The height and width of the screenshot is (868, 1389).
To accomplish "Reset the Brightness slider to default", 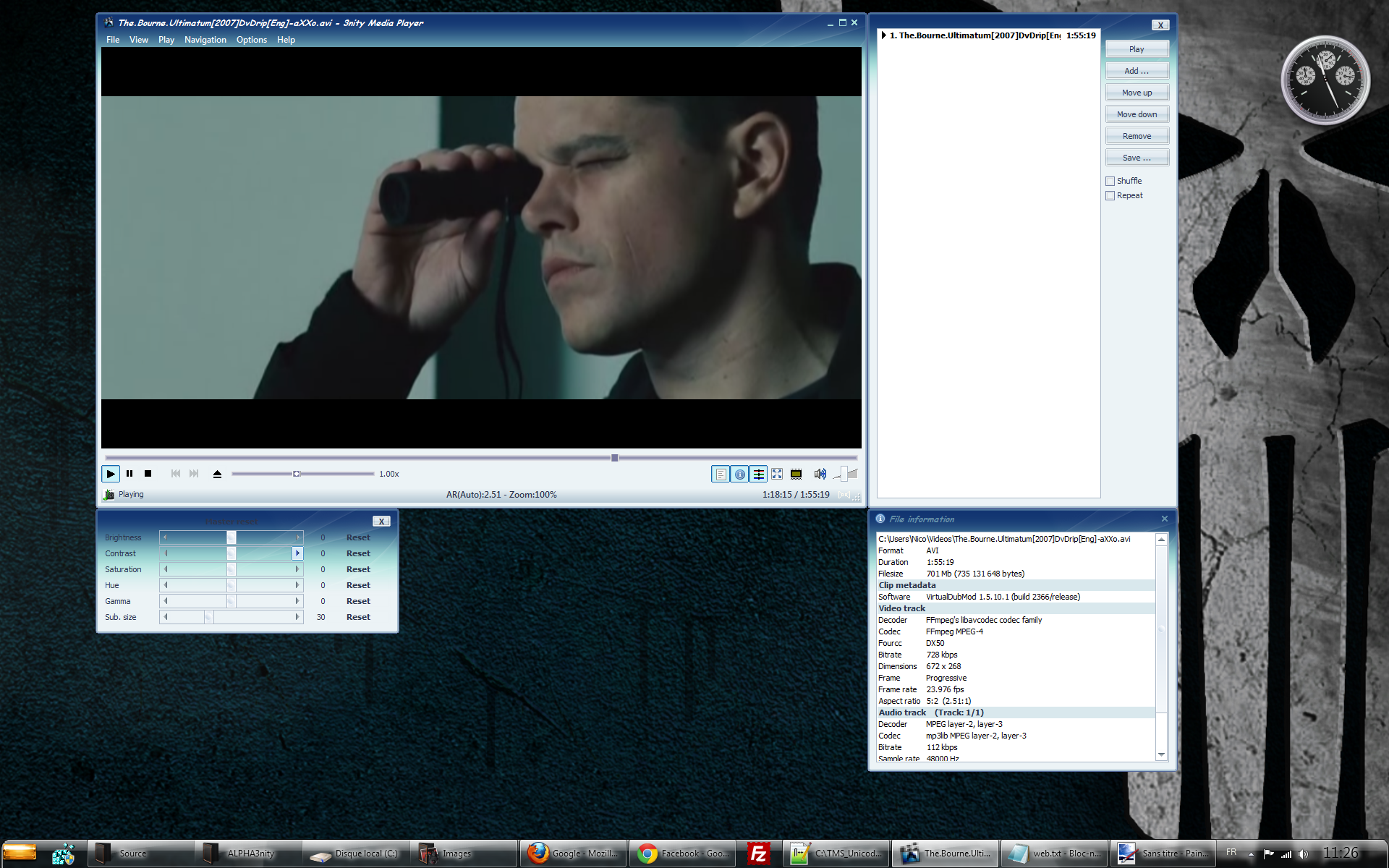I will (357, 537).
